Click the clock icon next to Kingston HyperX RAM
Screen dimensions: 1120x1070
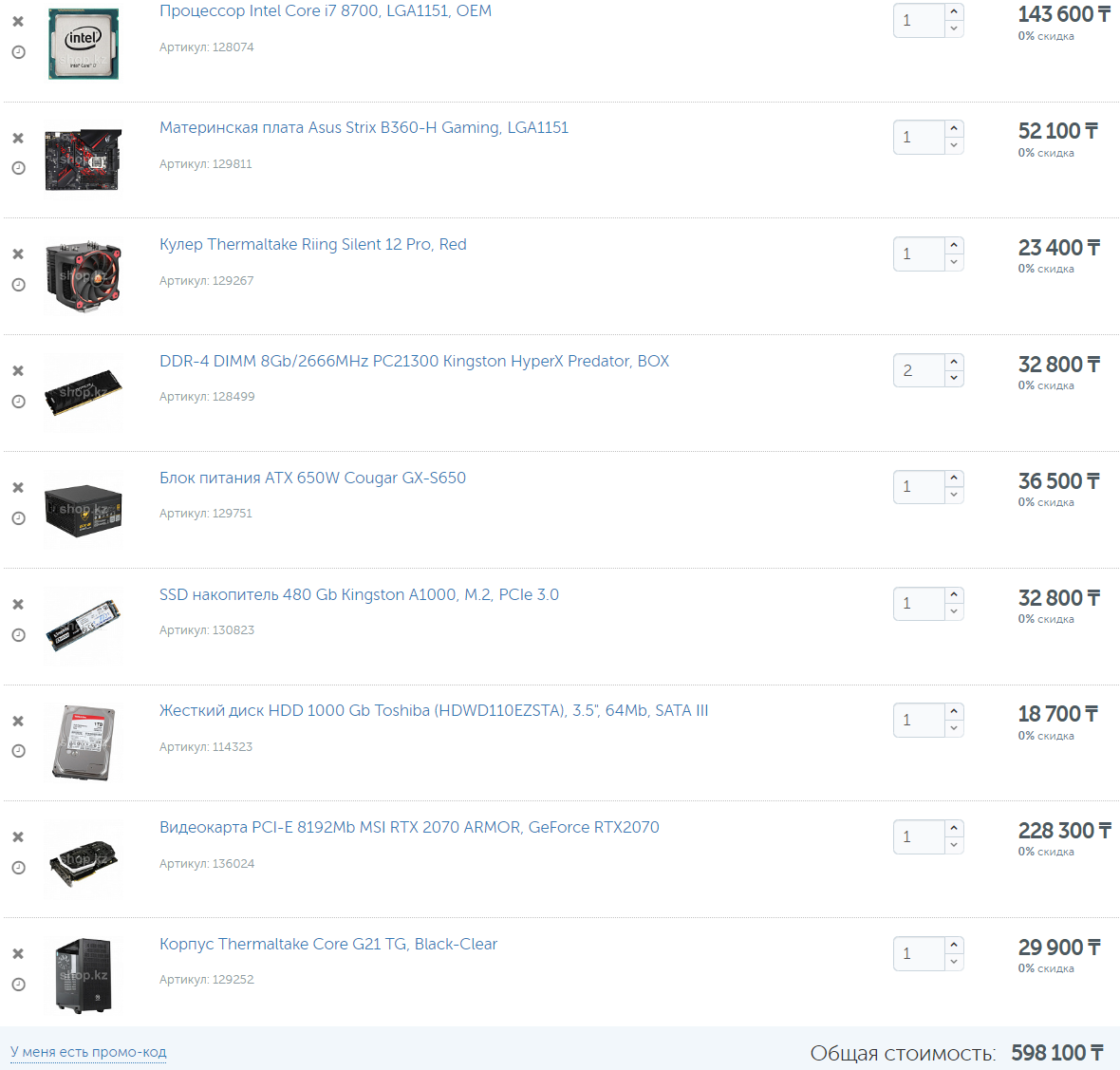coord(19,402)
